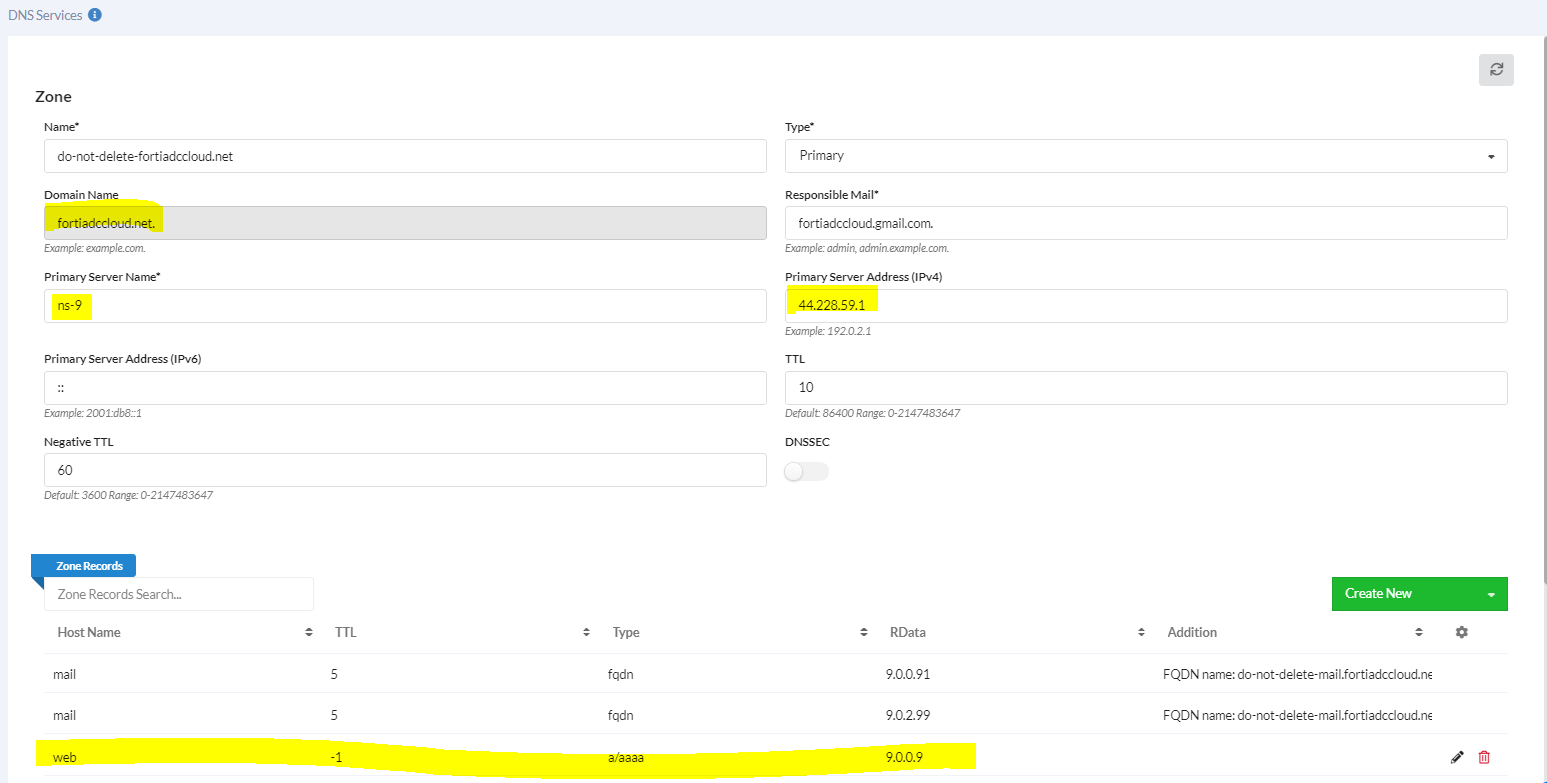The height and width of the screenshot is (783, 1547).
Task: Open the Type dropdown showing Primary
Action: coord(1146,156)
